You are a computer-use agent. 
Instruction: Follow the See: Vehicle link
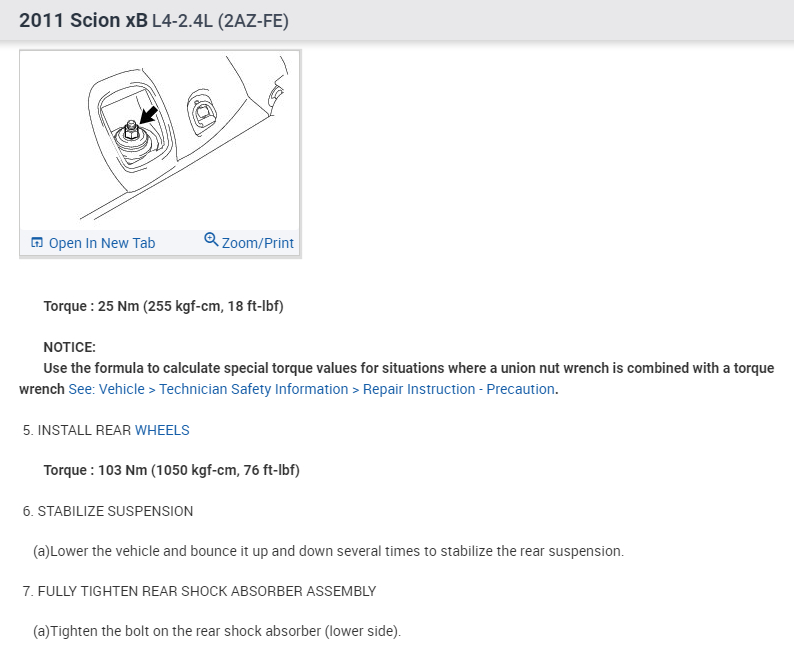point(106,389)
